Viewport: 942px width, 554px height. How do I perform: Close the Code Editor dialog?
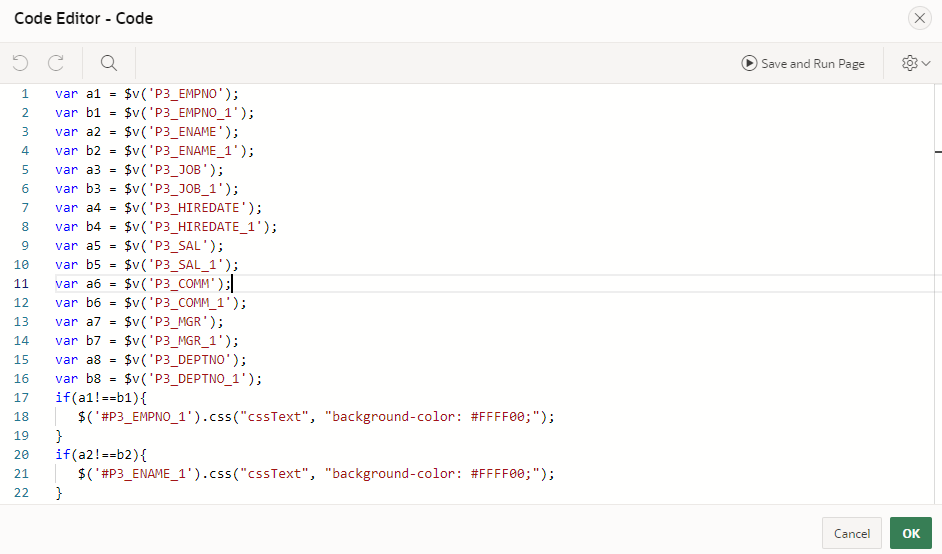coord(919,19)
